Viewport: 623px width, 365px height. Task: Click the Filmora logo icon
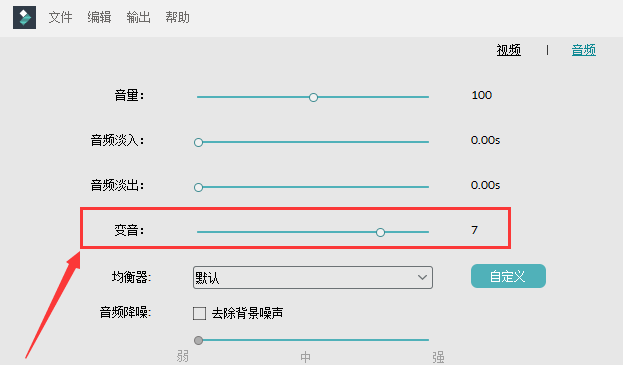coord(24,17)
